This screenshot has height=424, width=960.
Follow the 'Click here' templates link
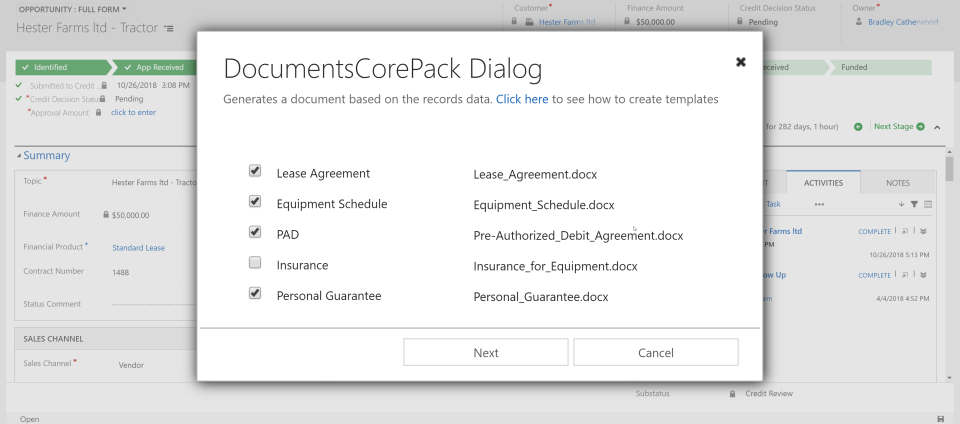pyautogui.click(x=522, y=99)
